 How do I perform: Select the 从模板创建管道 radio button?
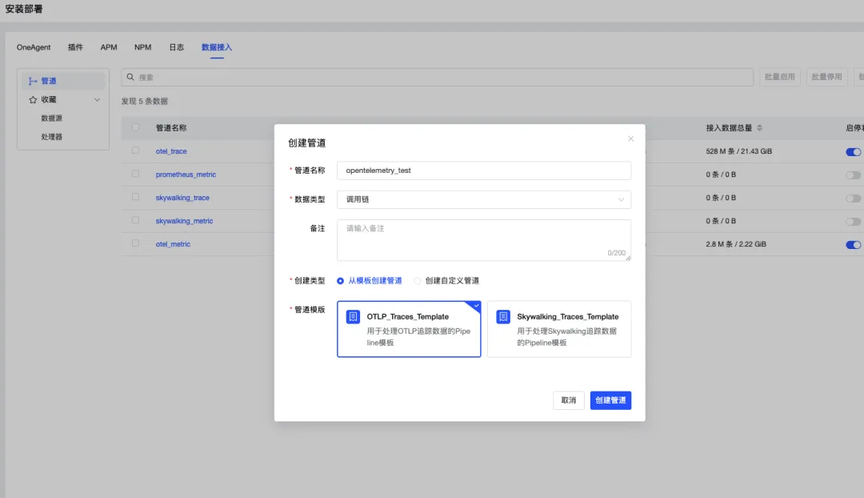point(341,281)
